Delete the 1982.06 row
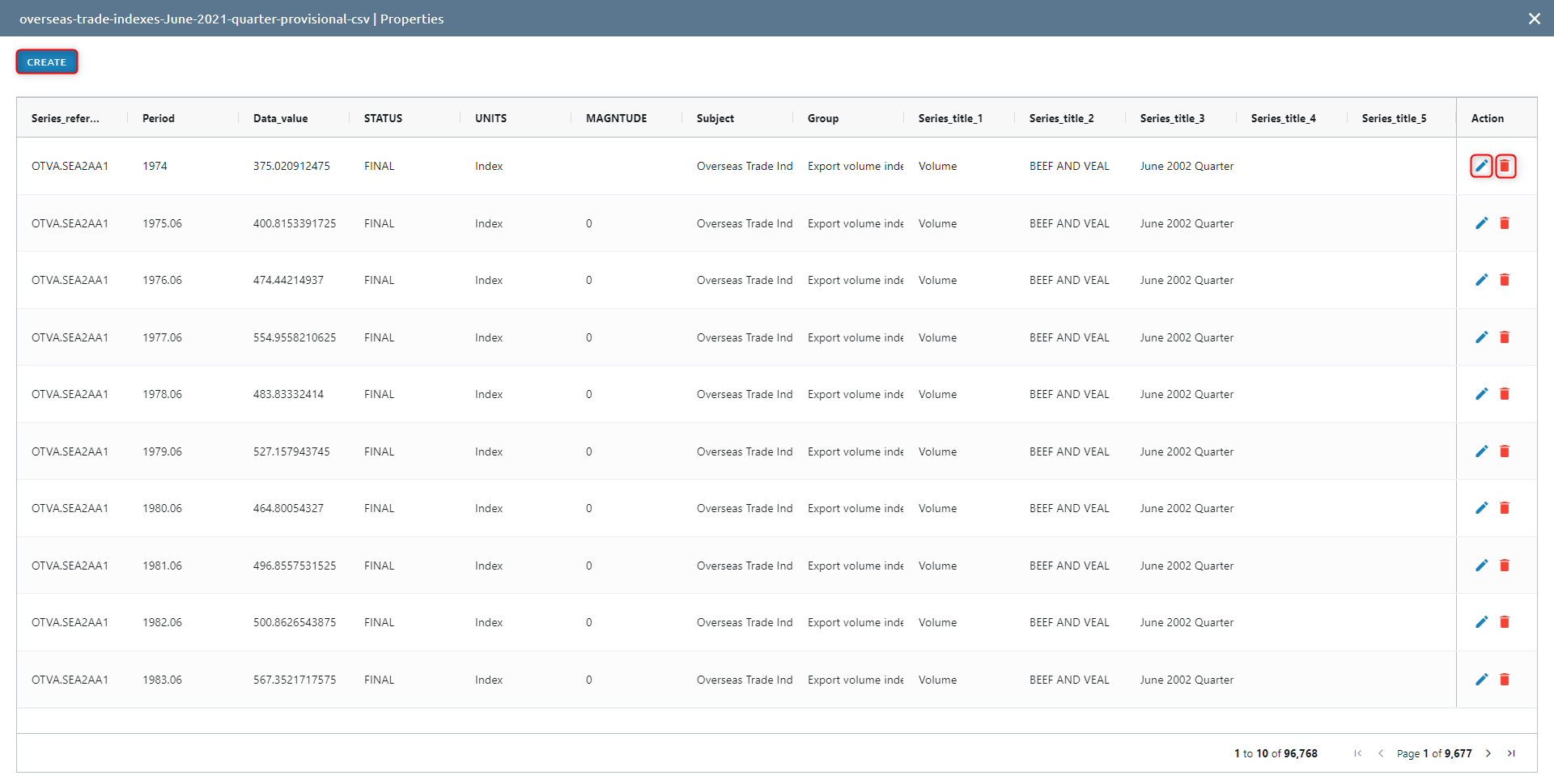1554x784 pixels. (x=1505, y=622)
